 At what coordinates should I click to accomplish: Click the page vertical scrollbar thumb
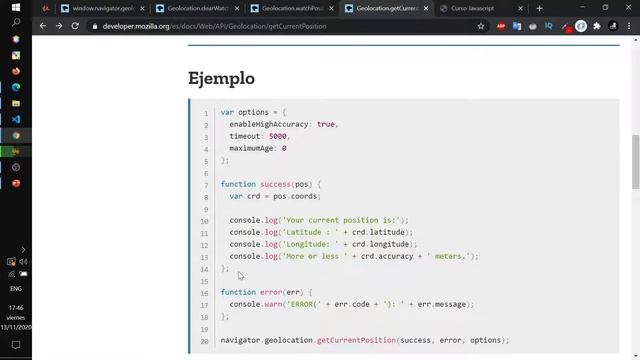tap(636, 162)
